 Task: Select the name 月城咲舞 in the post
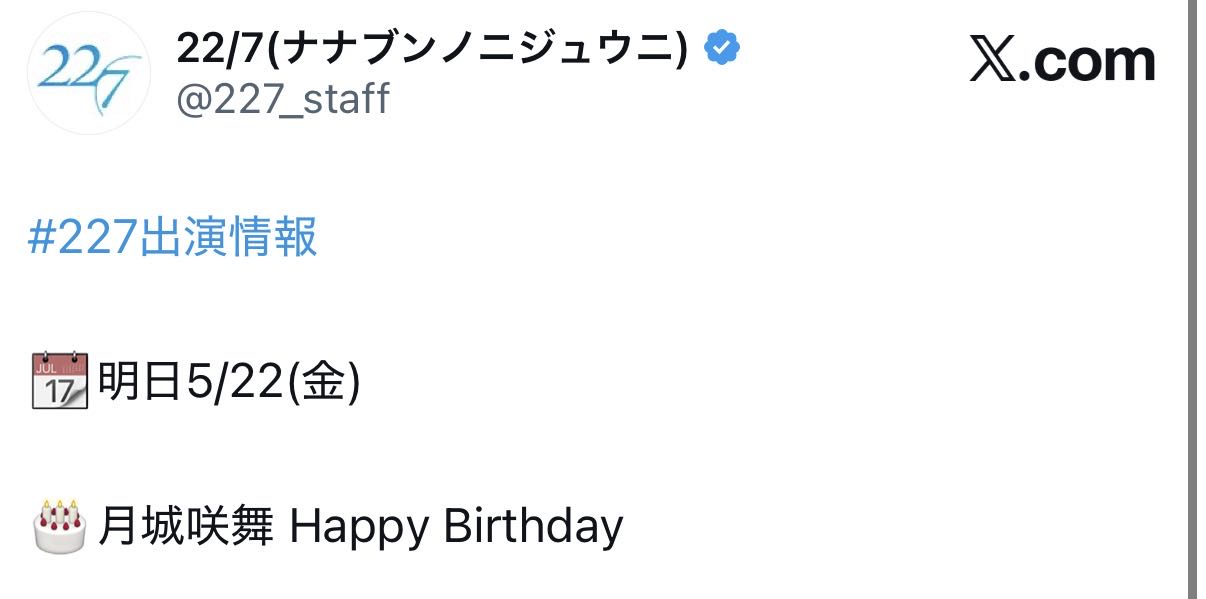pyautogui.click(x=185, y=526)
